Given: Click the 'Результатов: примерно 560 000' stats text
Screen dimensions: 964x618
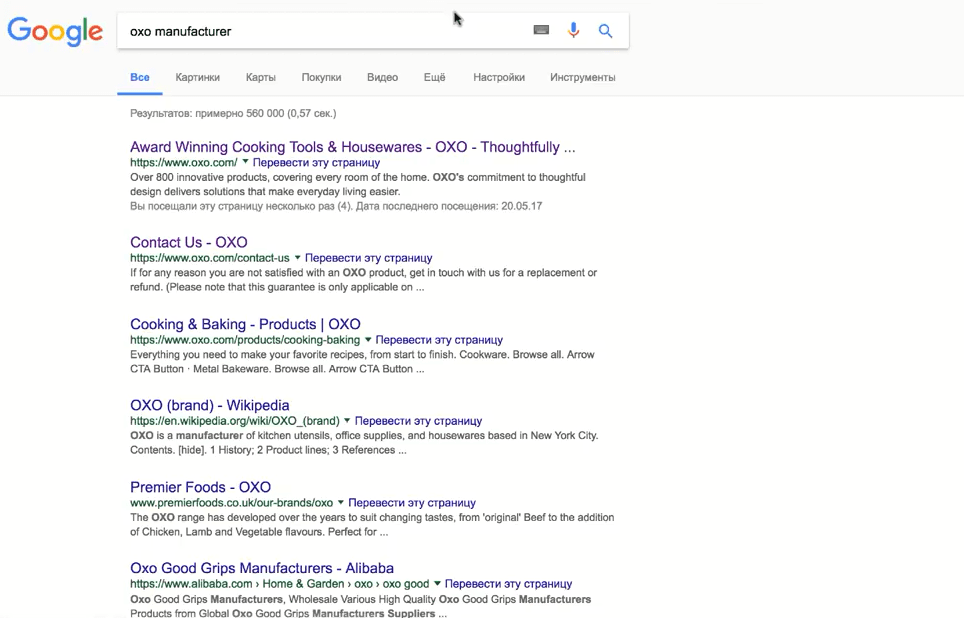Looking at the screenshot, I should tap(233, 113).
